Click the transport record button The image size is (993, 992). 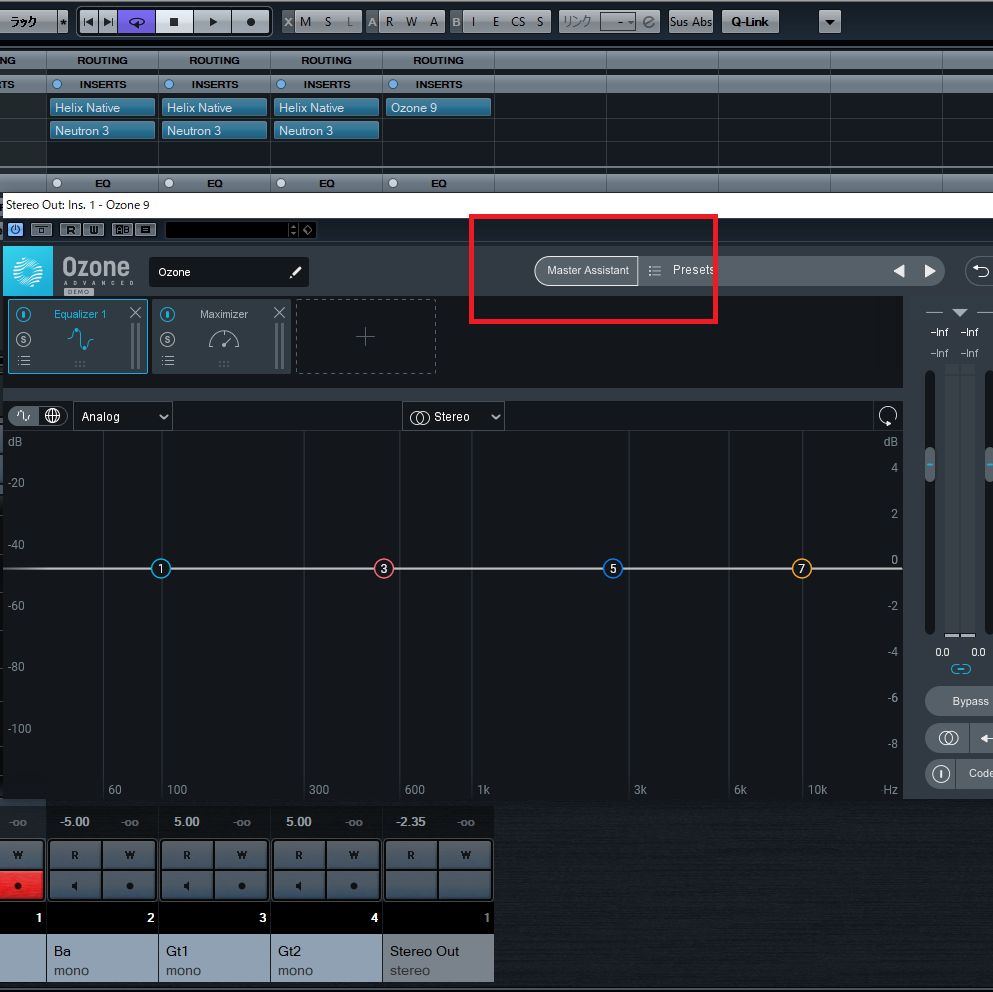(x=251, y=22)
